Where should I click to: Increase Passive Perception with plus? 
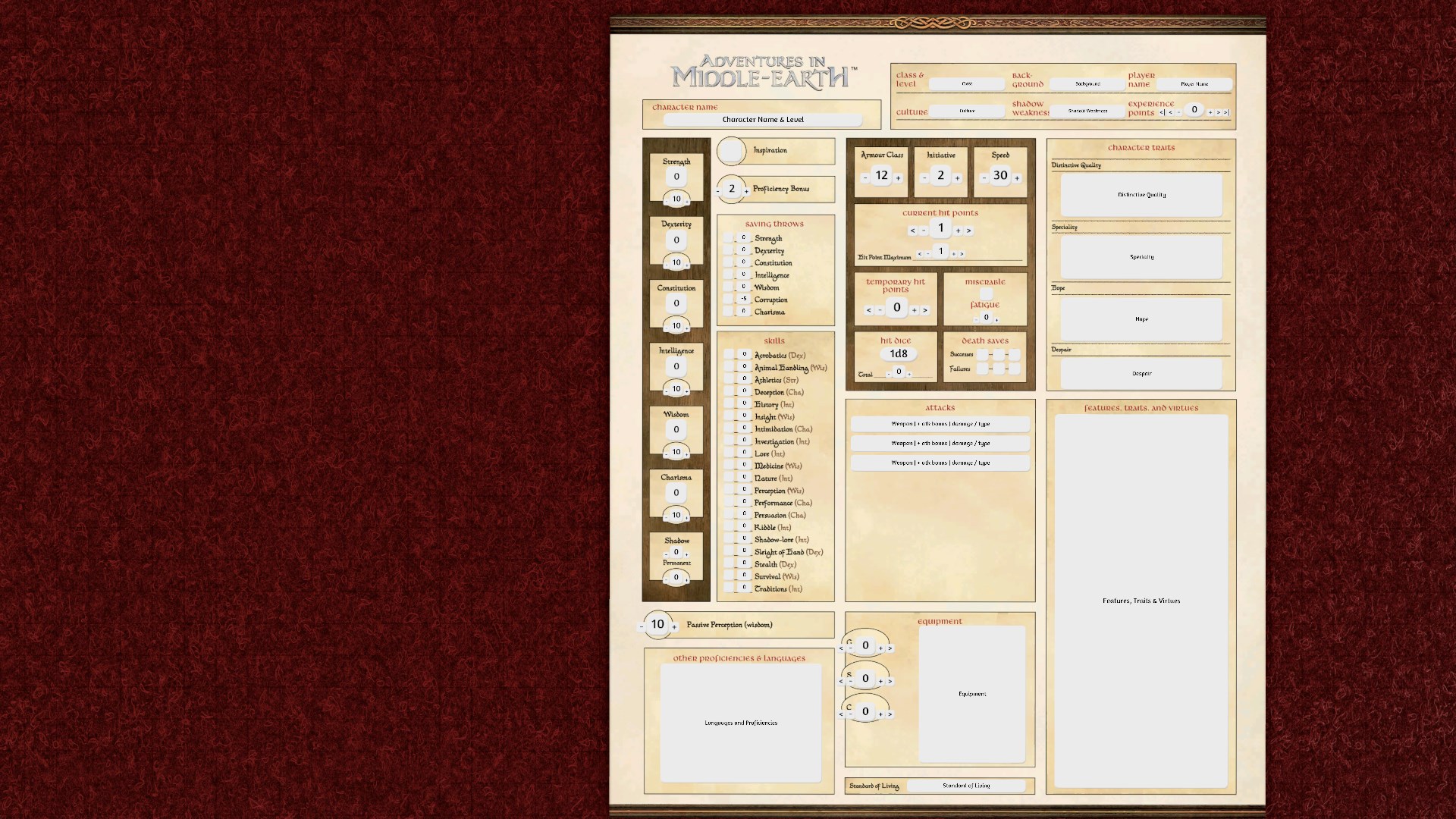674,627
